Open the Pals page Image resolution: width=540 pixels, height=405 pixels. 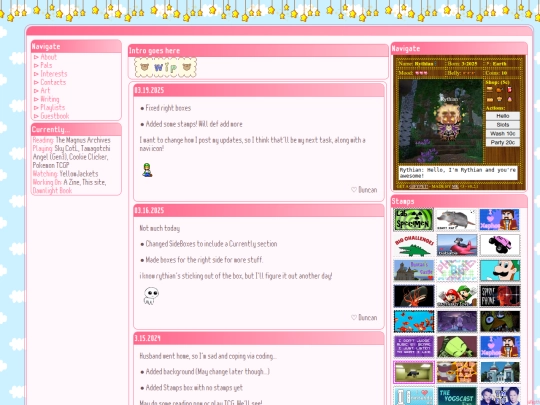tap(46, 65)
